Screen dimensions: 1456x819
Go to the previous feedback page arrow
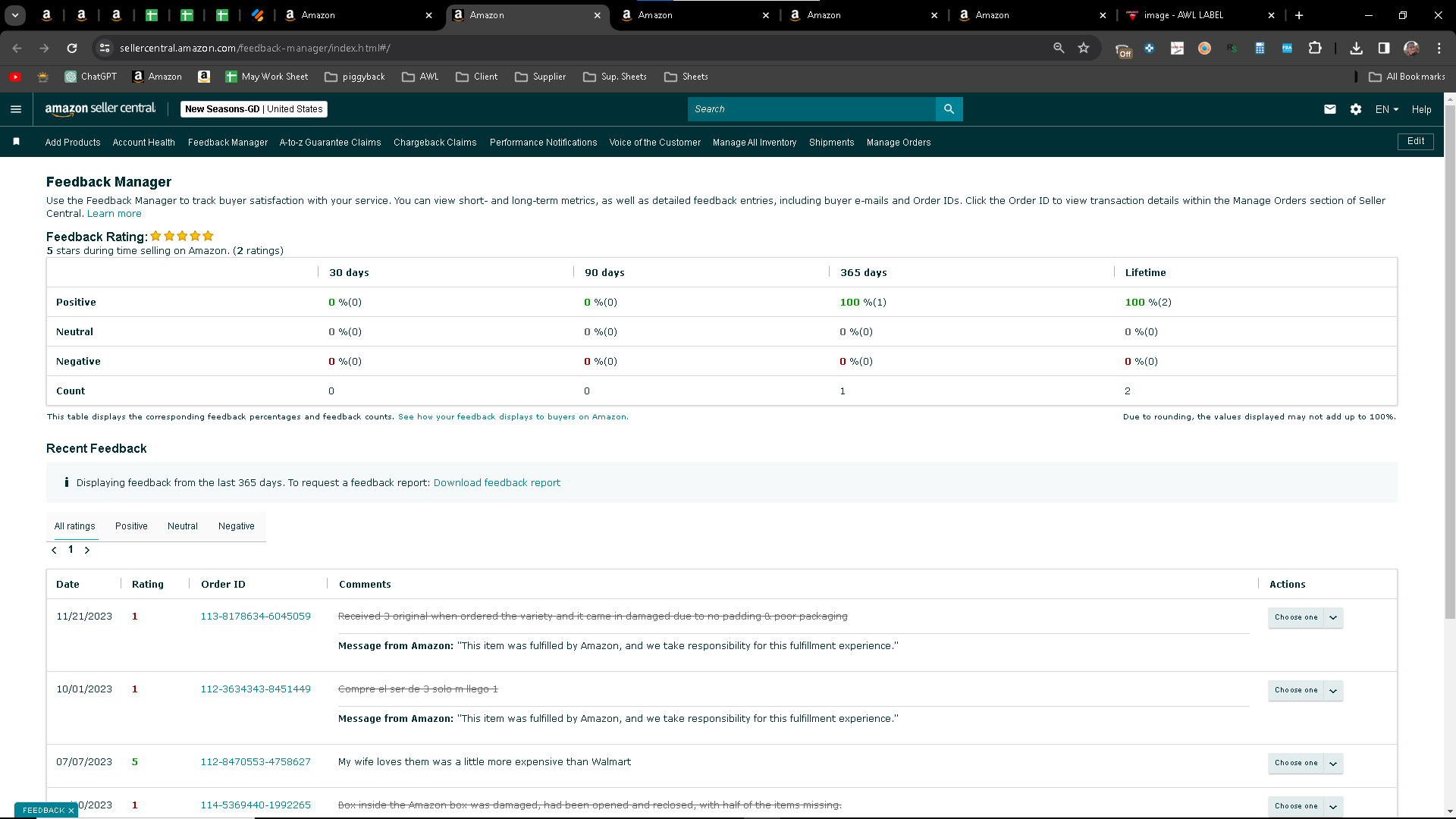coord(54,550)
